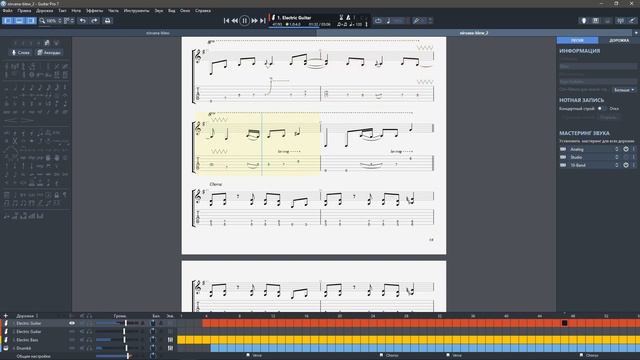Open the Инструменты menu

click(x=136, y=11)
